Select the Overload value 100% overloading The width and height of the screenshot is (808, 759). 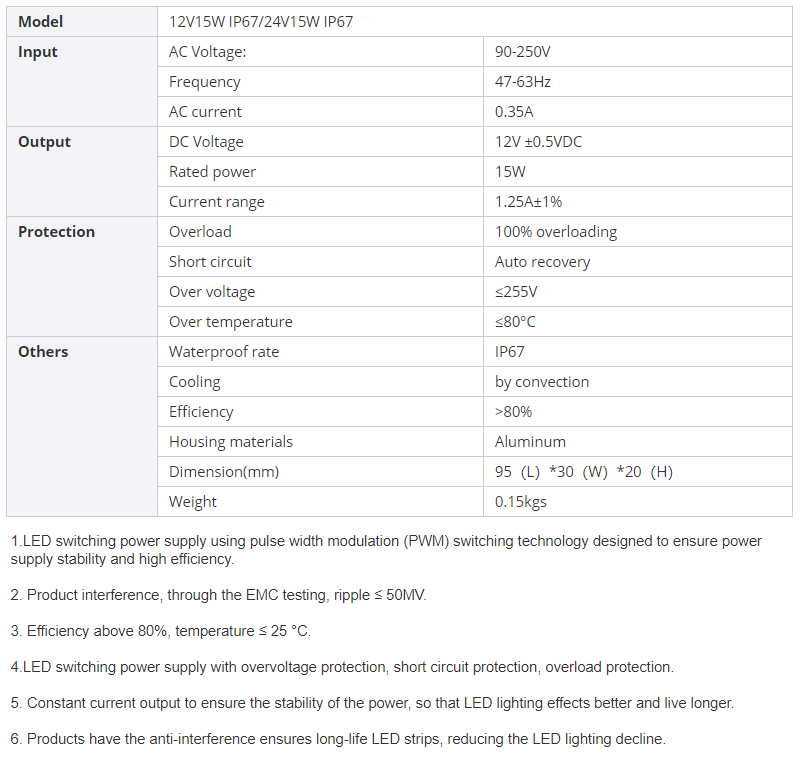(x=556, y=232)
